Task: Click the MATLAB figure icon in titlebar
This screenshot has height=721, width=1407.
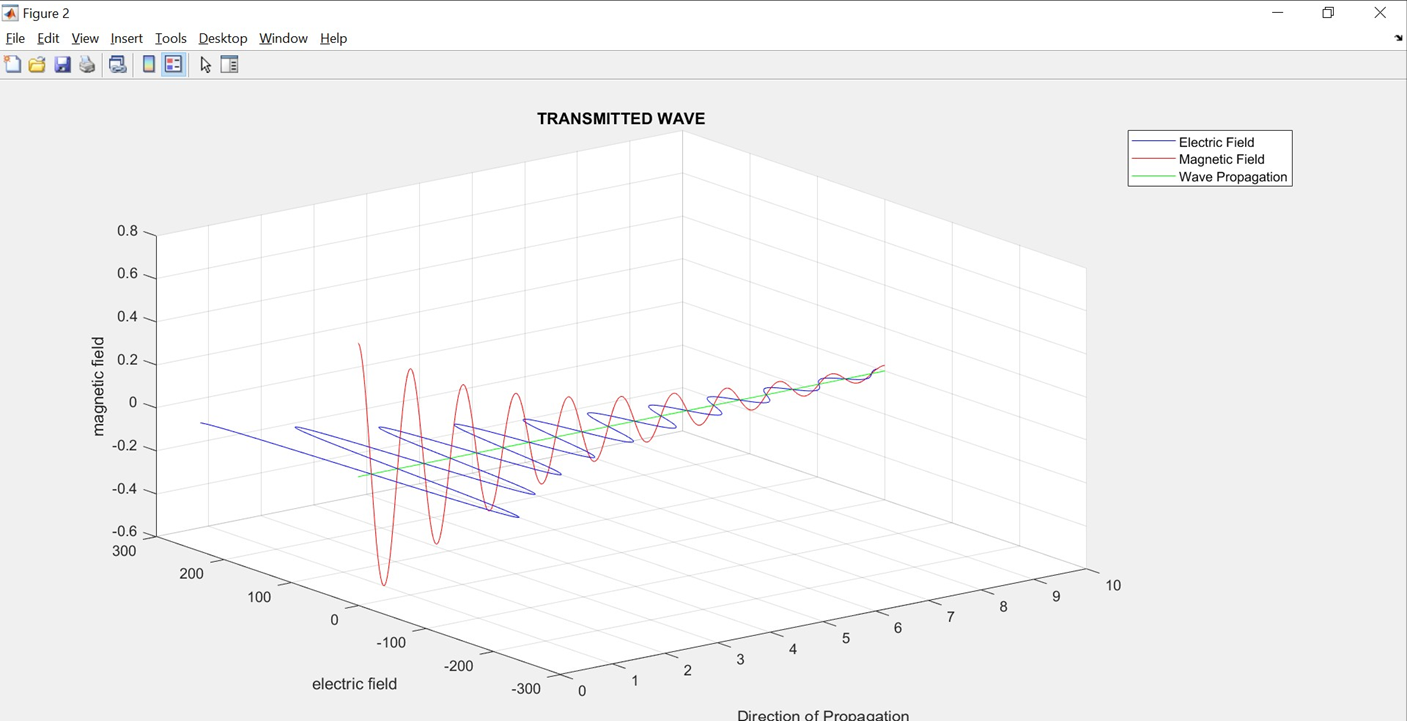Action: coord(10,12)
